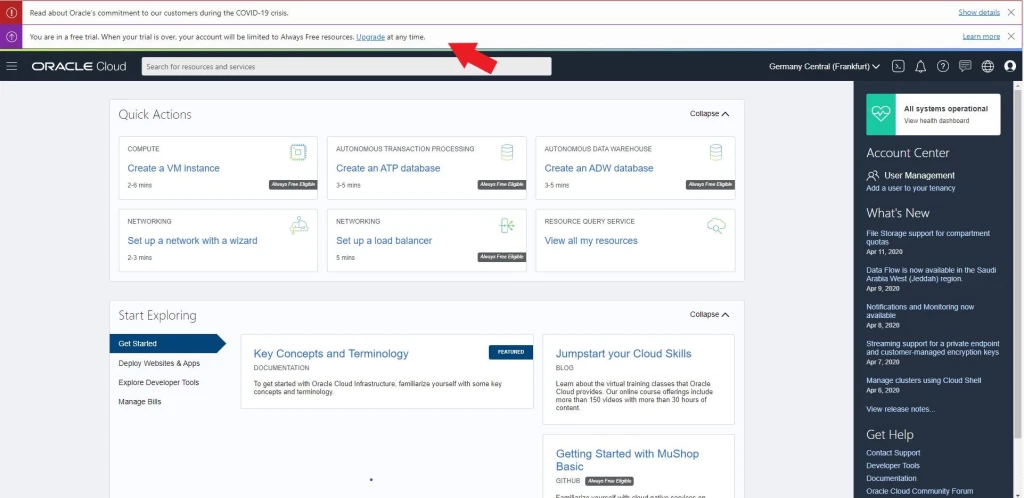The image size is (1024, 498).
Task: Click the language globe icon
Action: pos(987,66)
